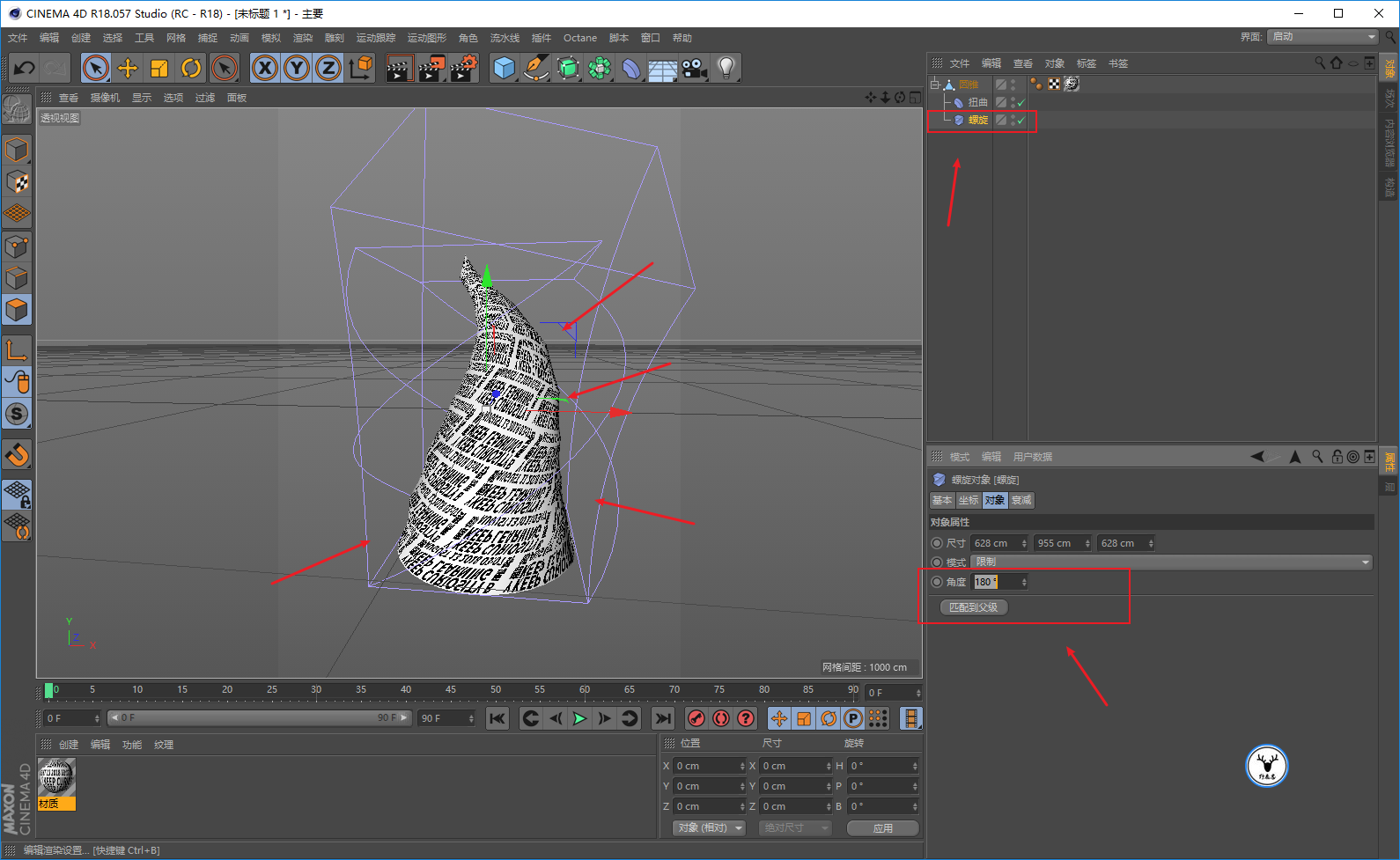Toggle enable checkmark for 螺旋 deformer
1400x860 pixels.
pos(1021,121)
